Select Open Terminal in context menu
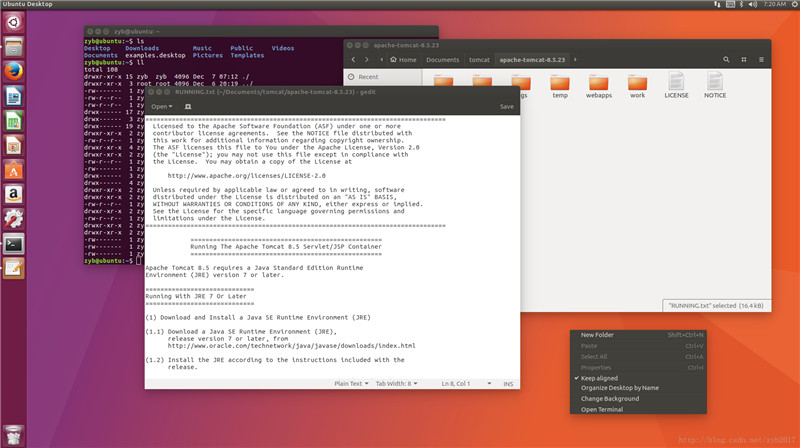Viewport: 800px width, 448px height. pyautogui.click(x=603, y=409)
